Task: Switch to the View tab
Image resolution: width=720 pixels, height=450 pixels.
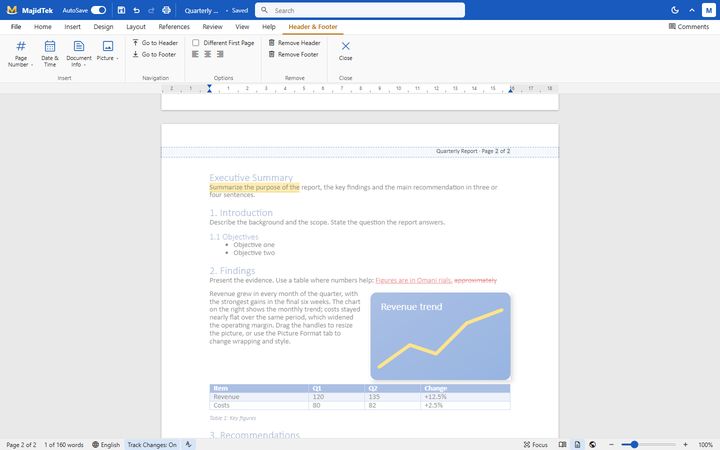Action: pyautogui.click(x=242, y=27)
